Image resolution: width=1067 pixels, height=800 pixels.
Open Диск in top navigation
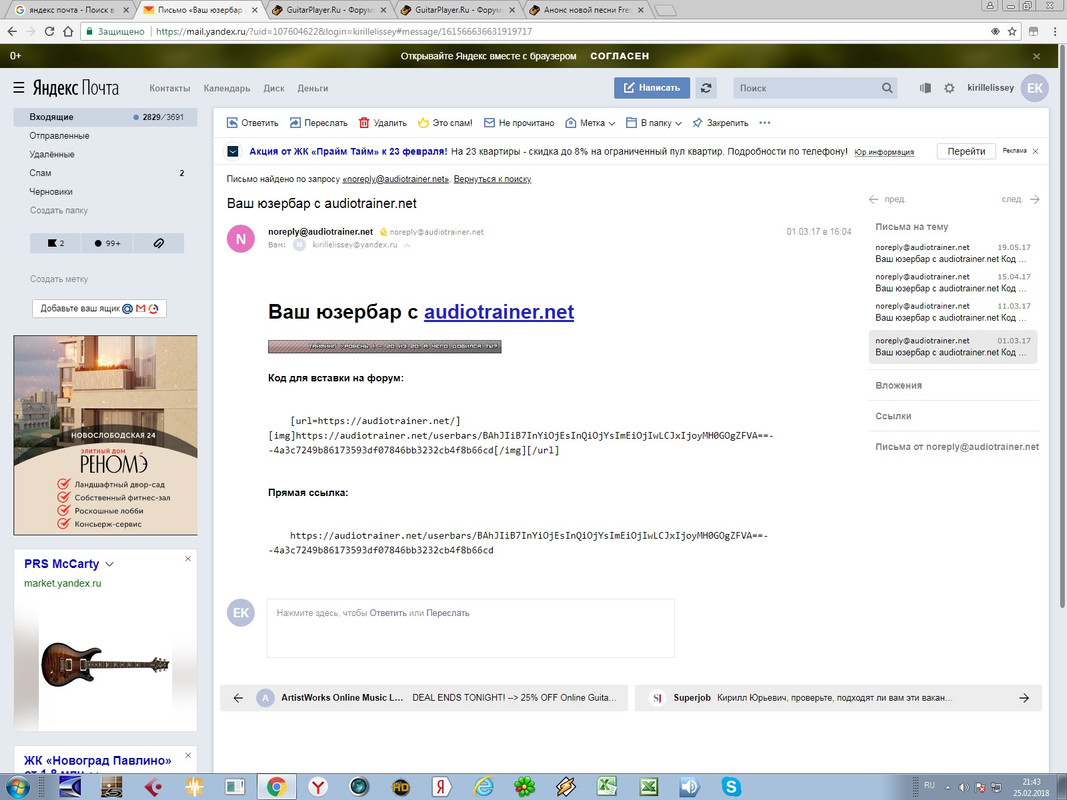[x=274, y=88]
